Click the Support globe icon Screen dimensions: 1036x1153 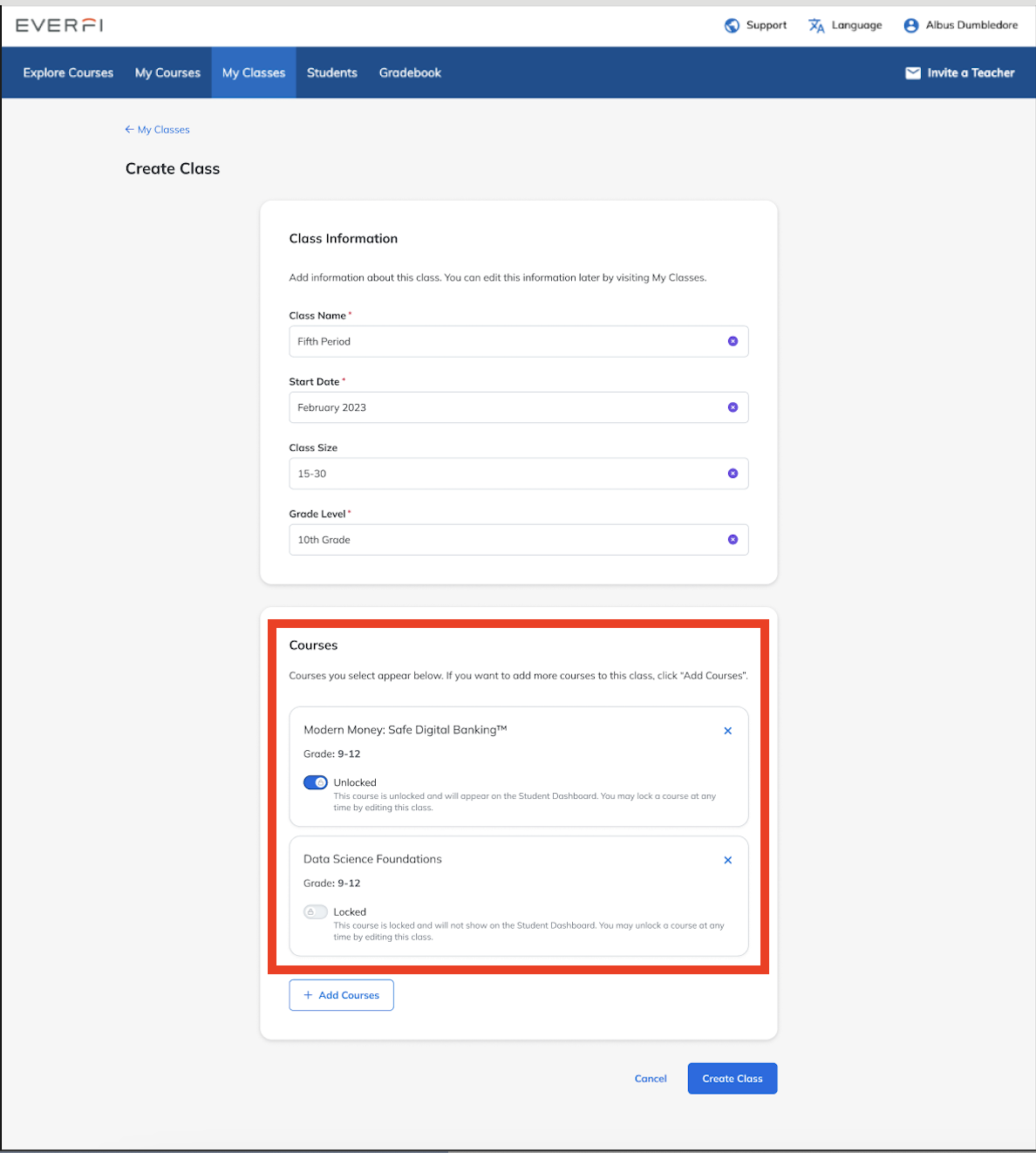(x=732, y=25)
